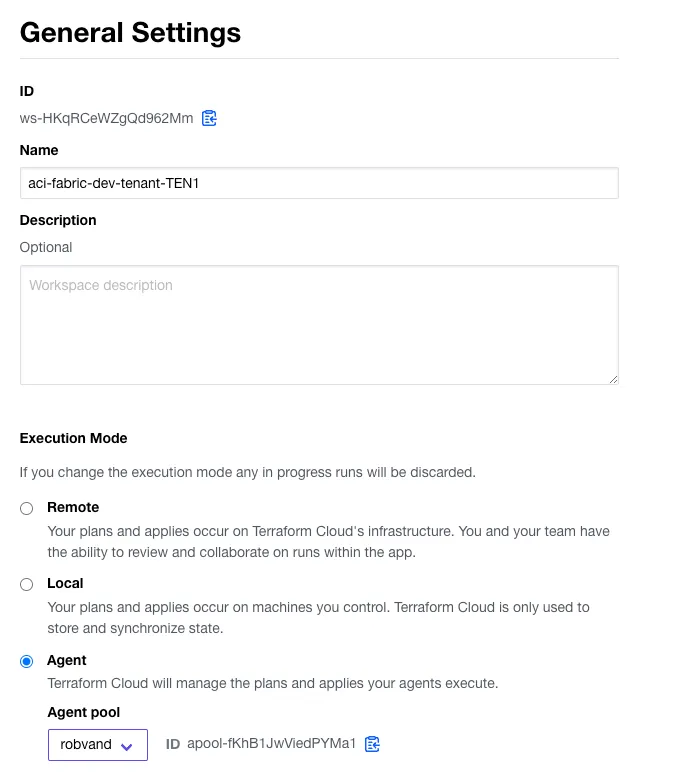Click the bold "Local" option label text
The width and height of the screenshot is (693, 780).
(x=65, y=583)
